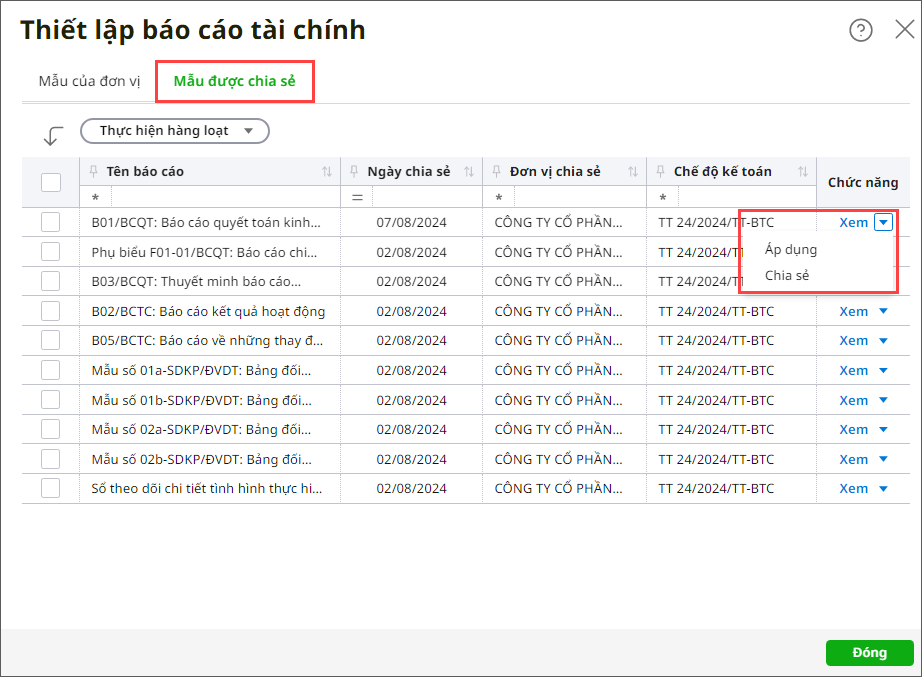Viewport: 922px width, 677px height.
Task: Open the help question mark icon
Action: (x=860, y=30)
